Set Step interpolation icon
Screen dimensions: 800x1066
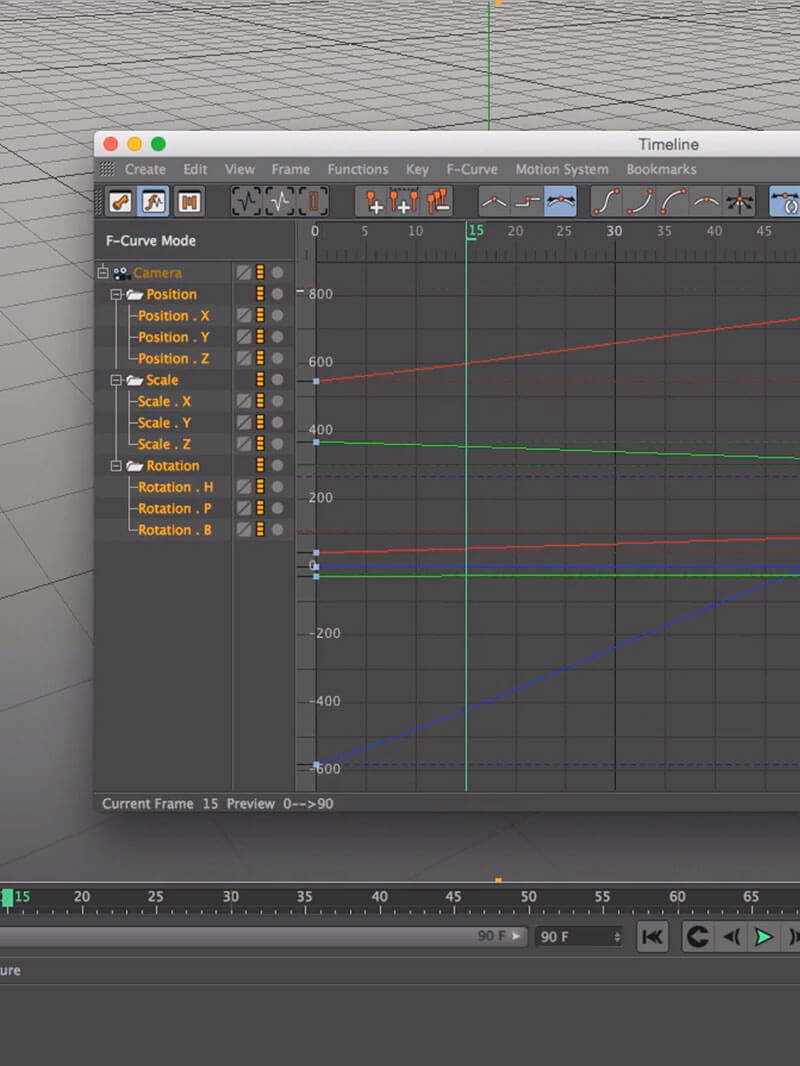coord(527,201)
